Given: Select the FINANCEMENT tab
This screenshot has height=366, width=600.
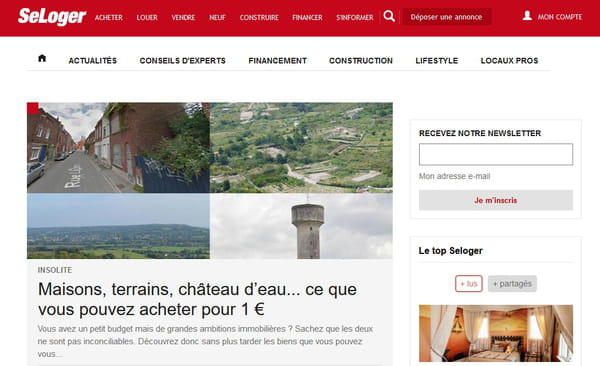Looking at the screenshot, I should tap(277, 60).
